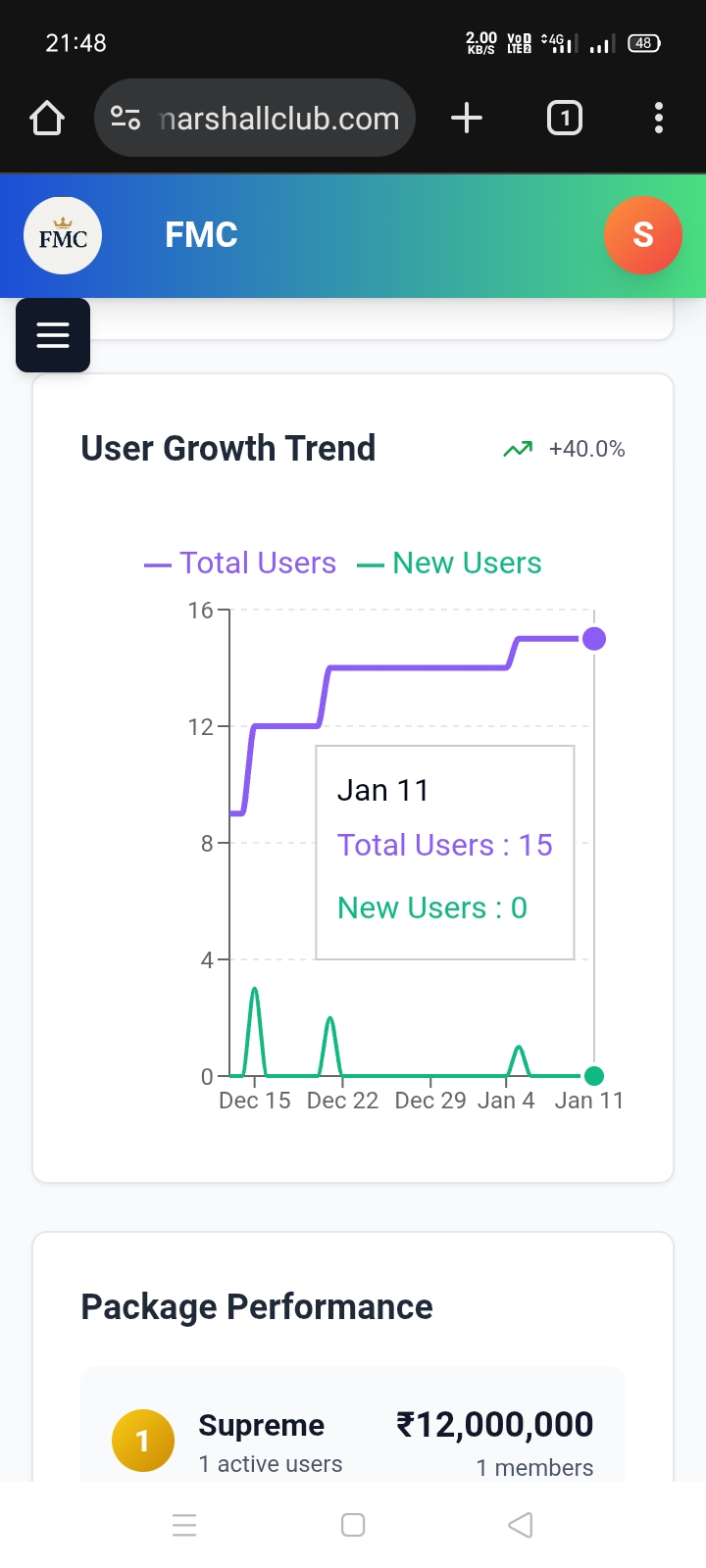Screen dimensions: 706x1568
Task: Open a new browser tab
Action: [x=467, y=119]
